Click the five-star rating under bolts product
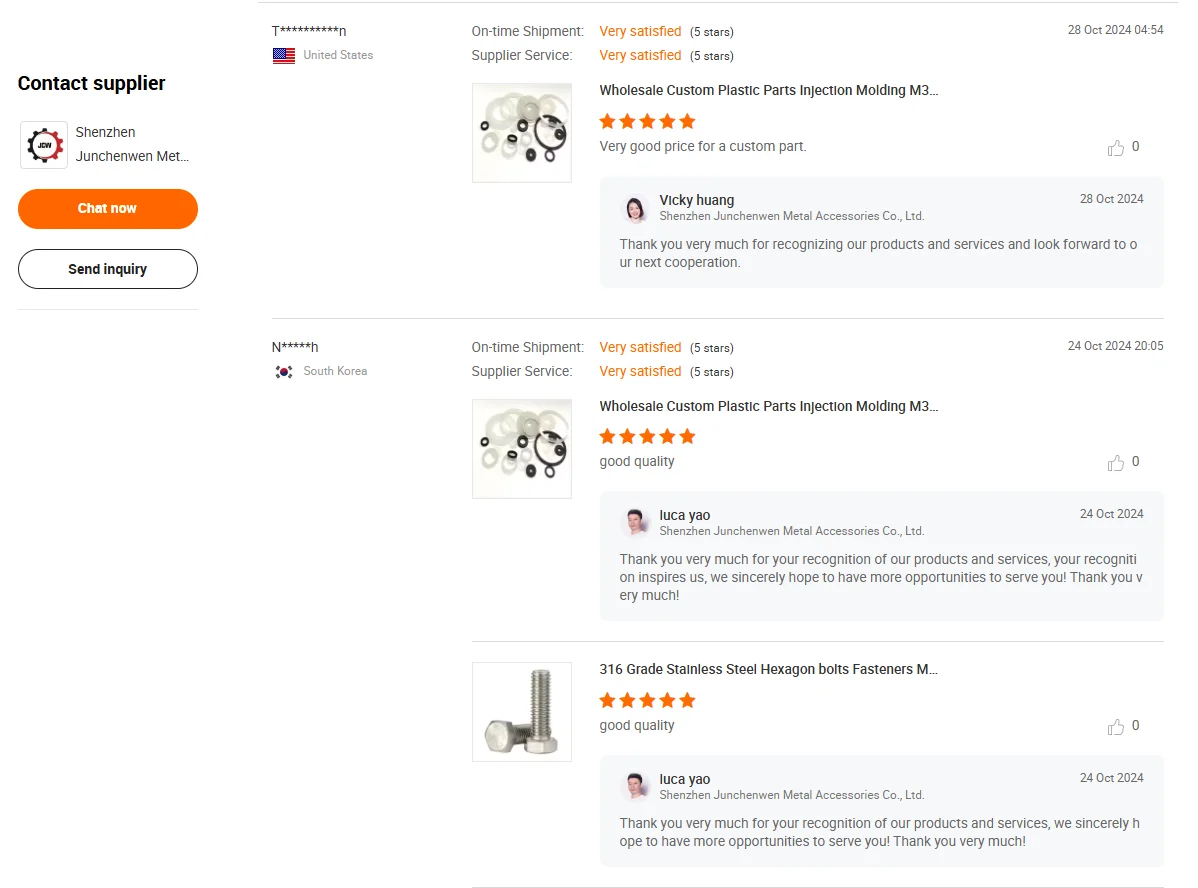Image resolution: width=1198 pixels, height=888 pixels. pos(647,700)
